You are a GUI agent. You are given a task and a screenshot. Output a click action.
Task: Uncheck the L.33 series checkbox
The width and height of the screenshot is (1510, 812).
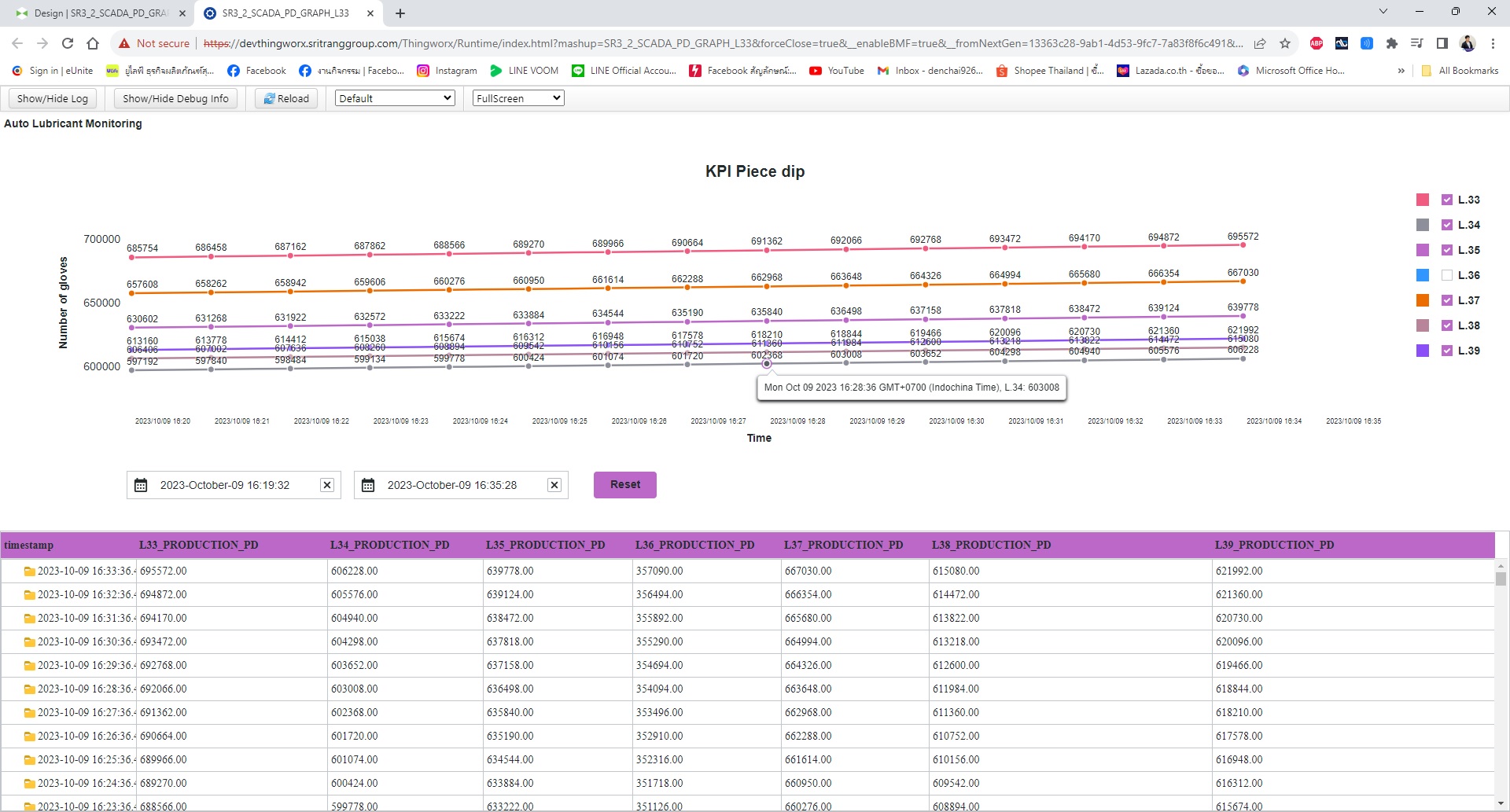1446,200
